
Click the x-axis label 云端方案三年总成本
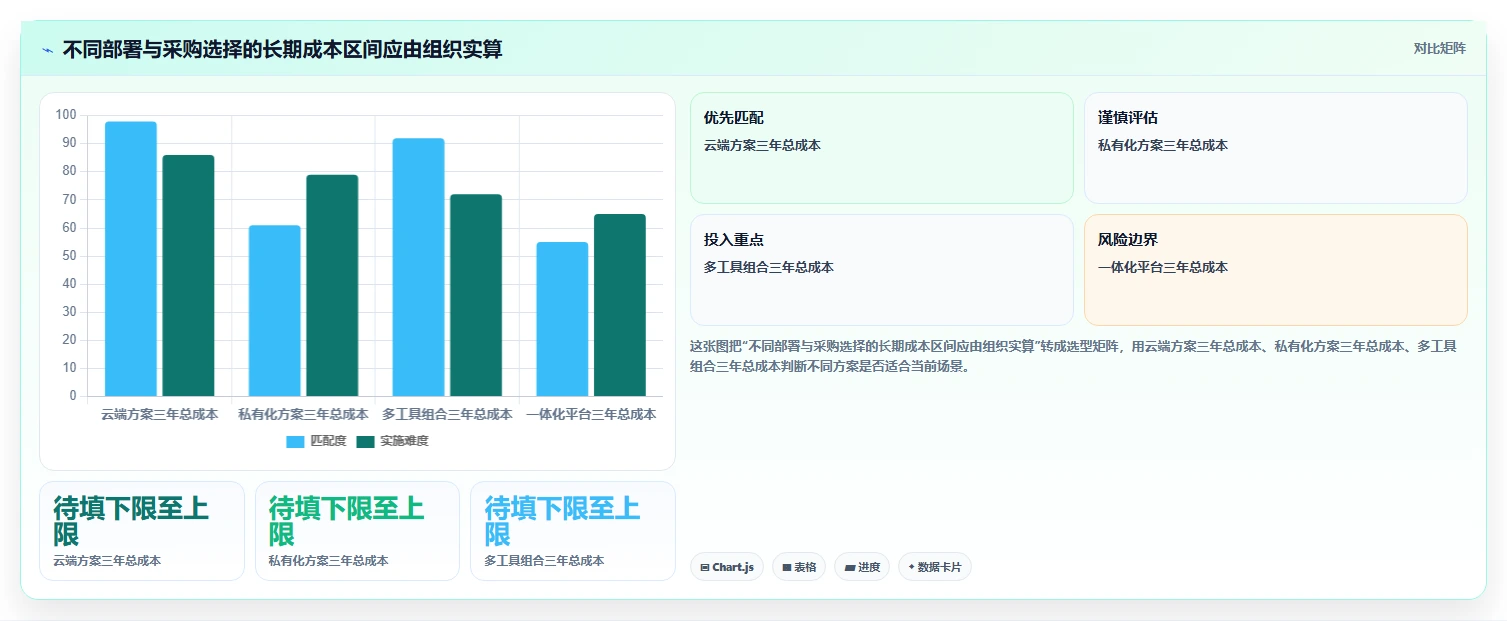[159, 414]
